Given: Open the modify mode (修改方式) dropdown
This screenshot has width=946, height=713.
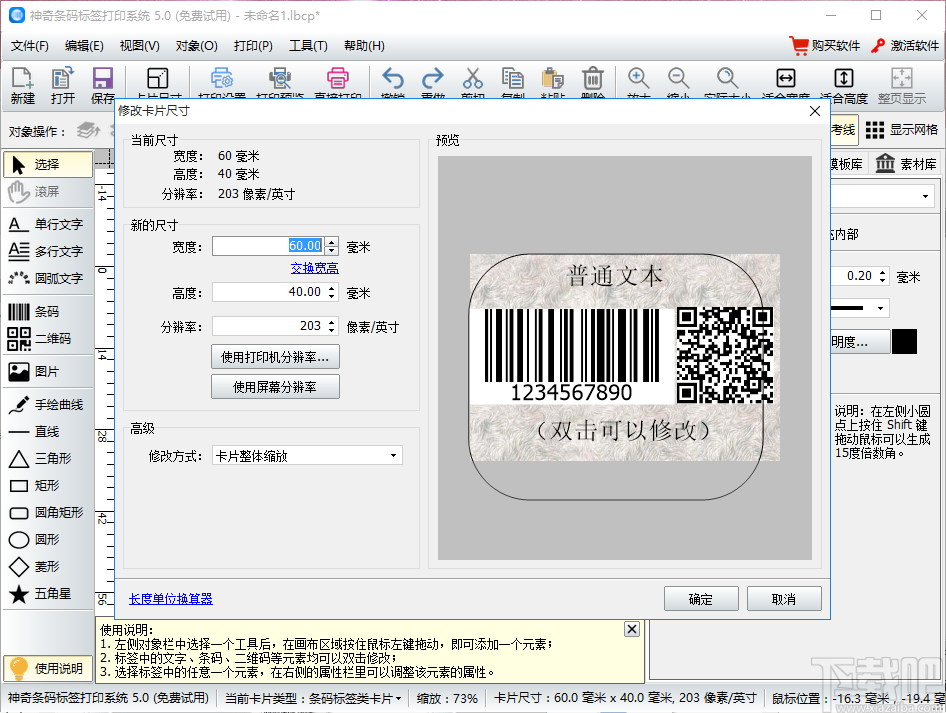Looking at the screenshot, I should (307, 456).
